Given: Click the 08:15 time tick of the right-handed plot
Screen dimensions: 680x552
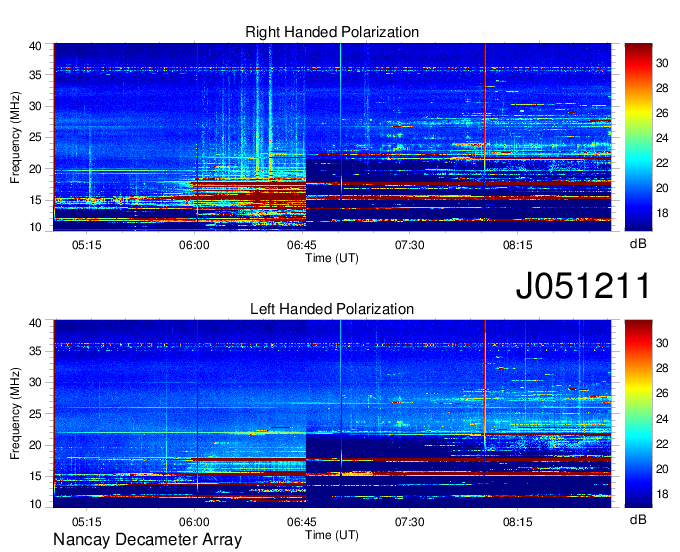Looking at the screenshot, I should click(517, 245).
